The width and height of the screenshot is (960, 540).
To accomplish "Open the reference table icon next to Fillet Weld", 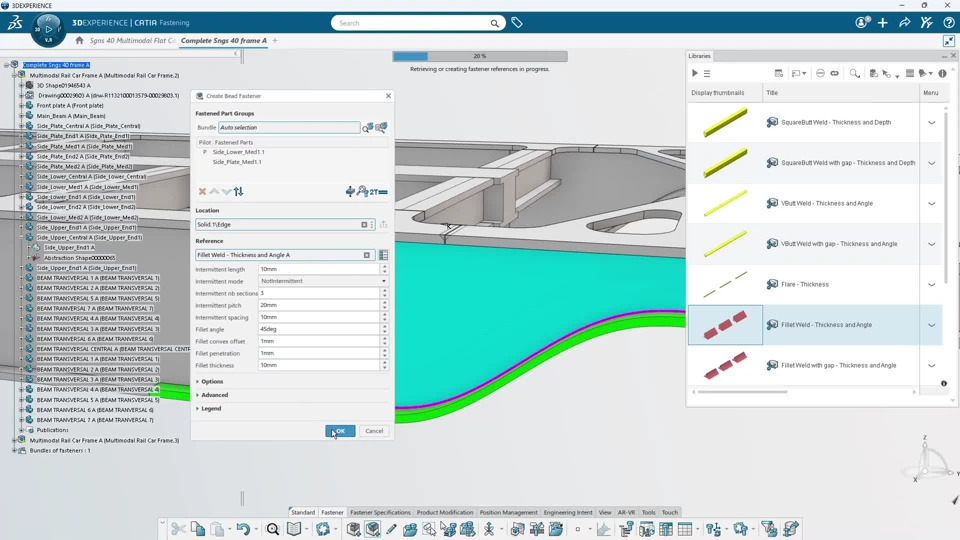I will tap(383, 255).
